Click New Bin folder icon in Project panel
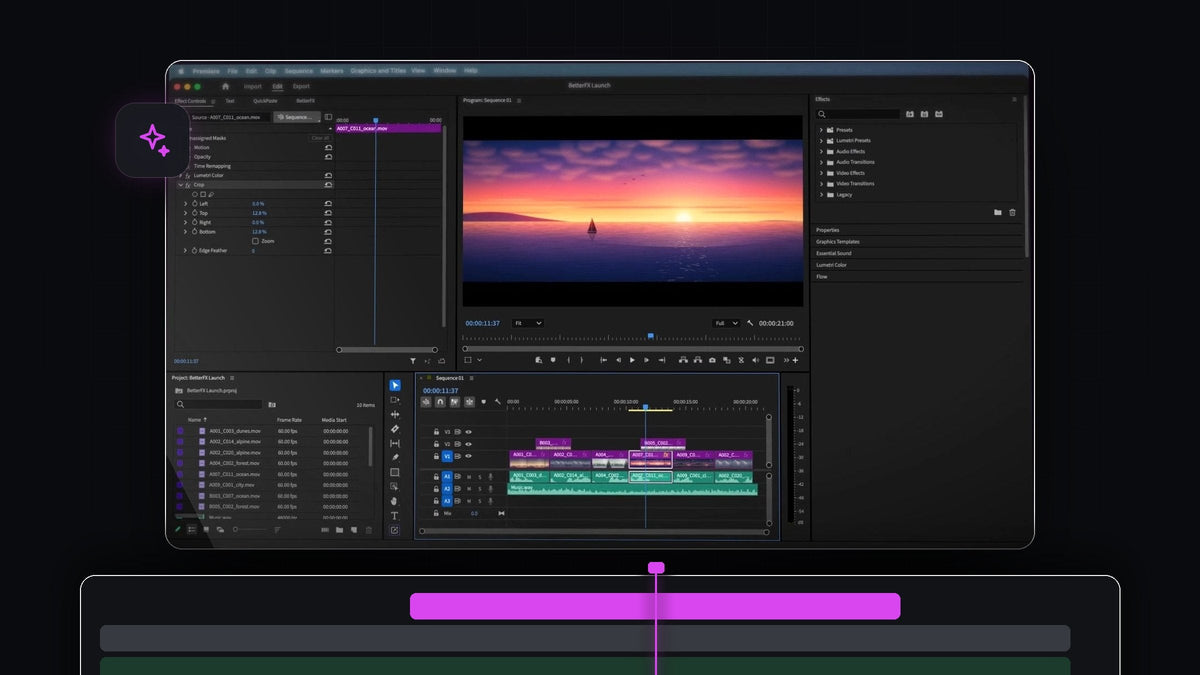The height and width of the screenshot is (675, 1200). (x=340, y=530)
